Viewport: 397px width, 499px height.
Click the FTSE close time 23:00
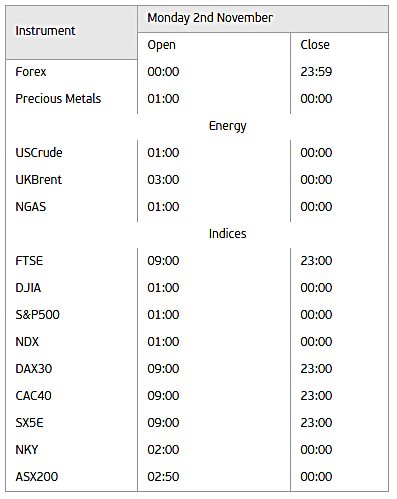[x=316, y=261]
